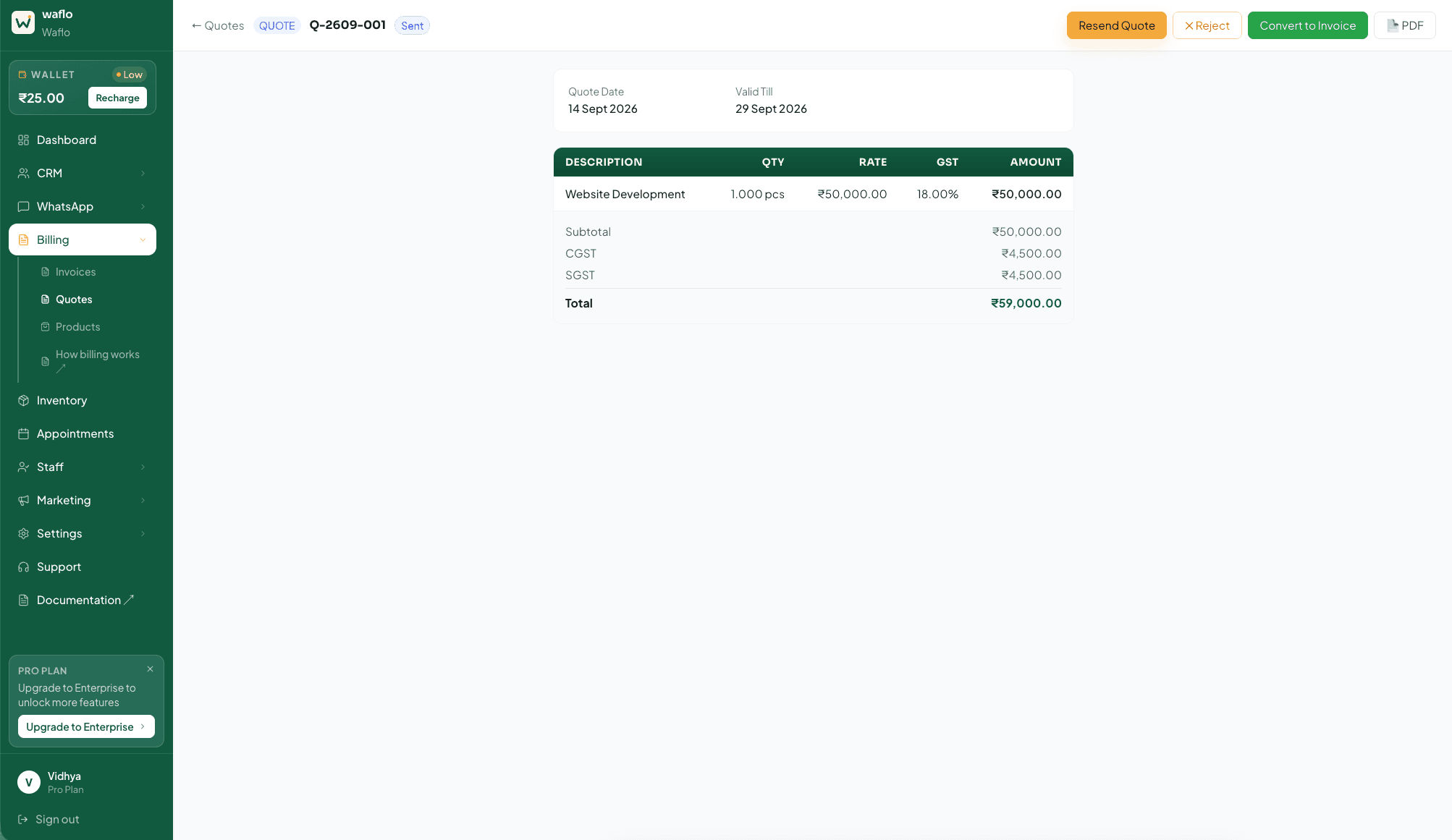
Task: Click the Valid Till date 29 Sept 2026
Action: point(771,109)
